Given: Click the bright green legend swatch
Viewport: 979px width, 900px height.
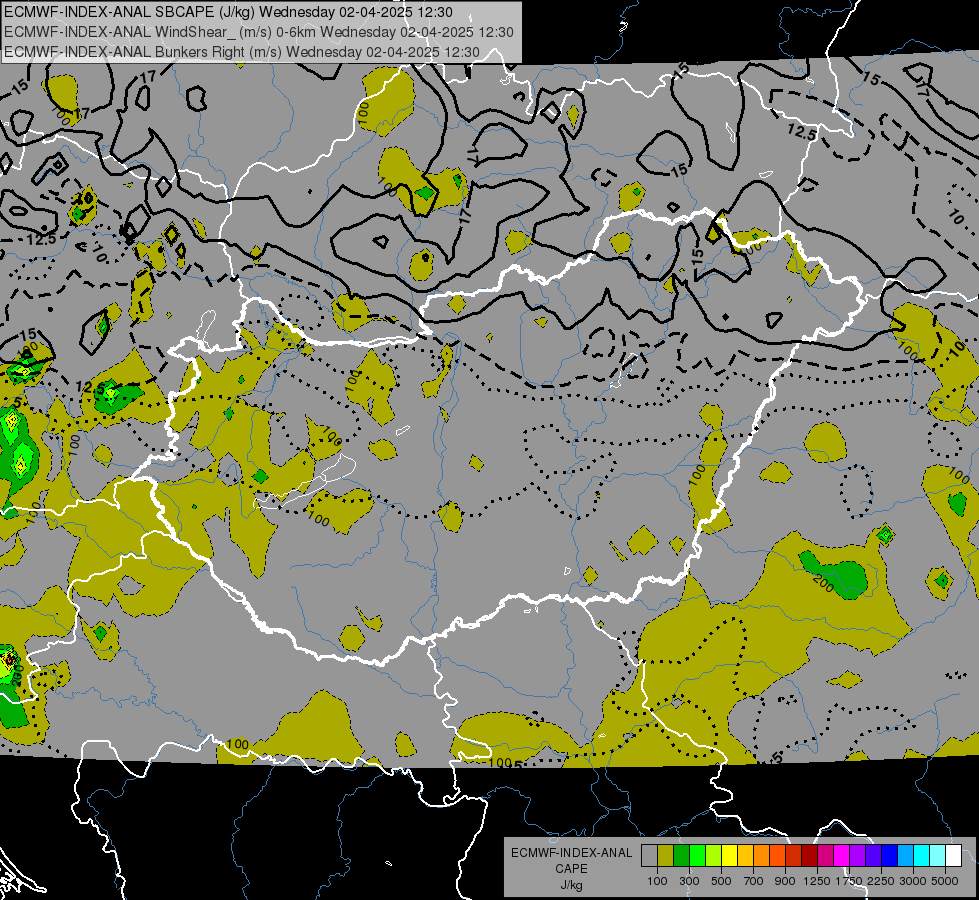Looking at the screenshot, I should coord(697,856).
